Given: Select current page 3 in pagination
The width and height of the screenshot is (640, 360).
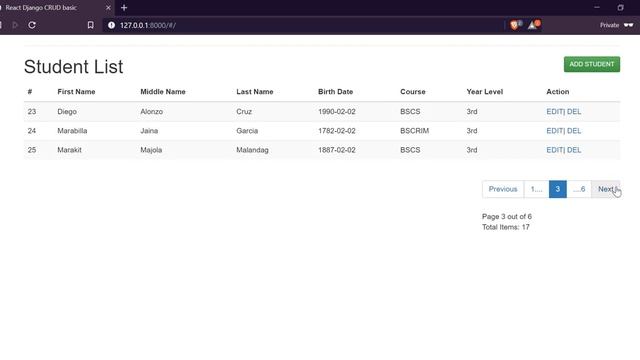Looking at the screenshot, I should tap(558, 189).
